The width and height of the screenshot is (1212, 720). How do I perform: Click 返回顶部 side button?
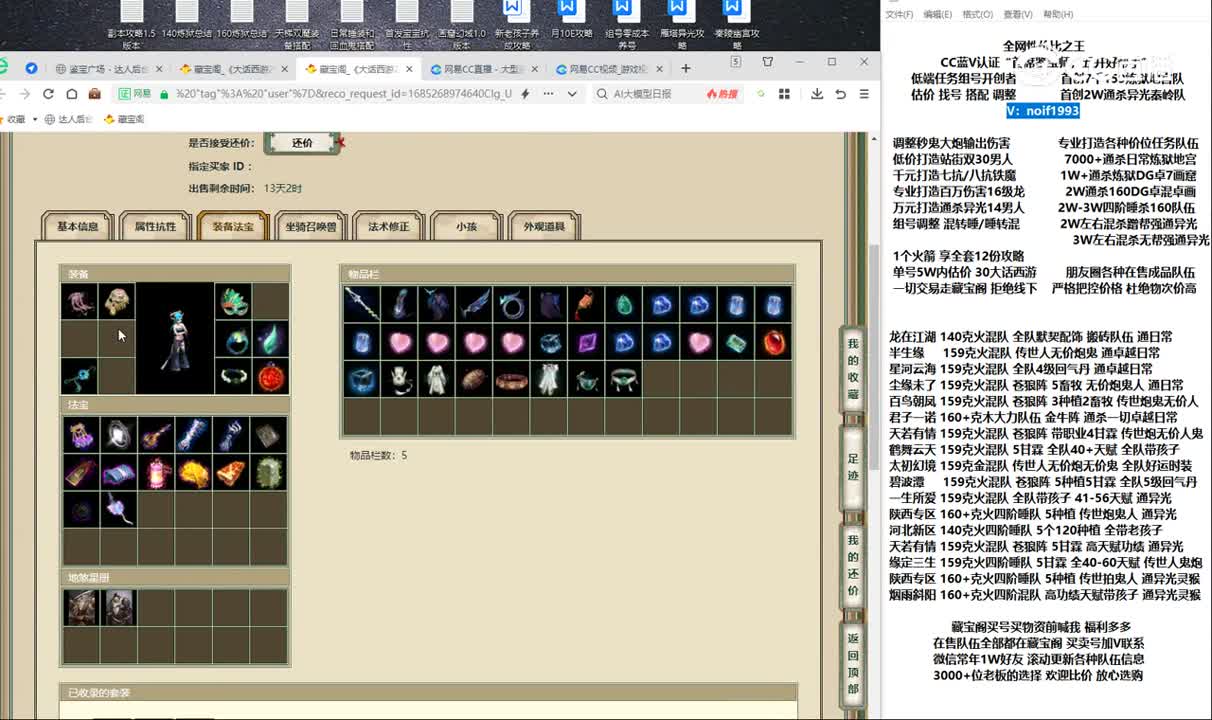853,662
